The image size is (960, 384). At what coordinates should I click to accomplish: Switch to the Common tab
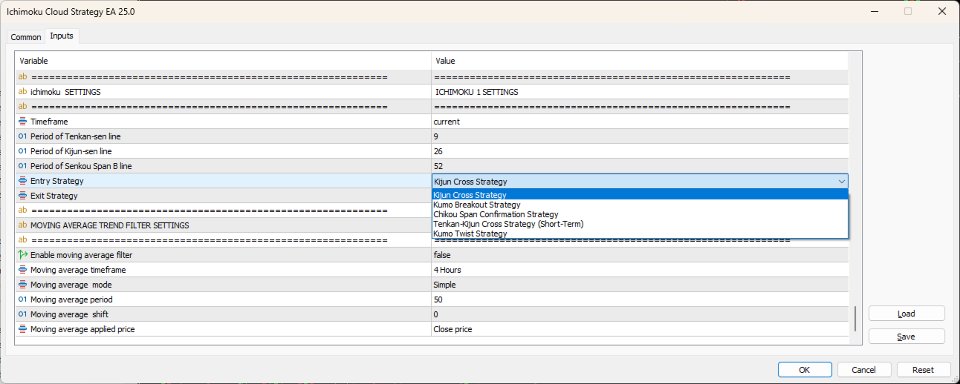[26, 37]
